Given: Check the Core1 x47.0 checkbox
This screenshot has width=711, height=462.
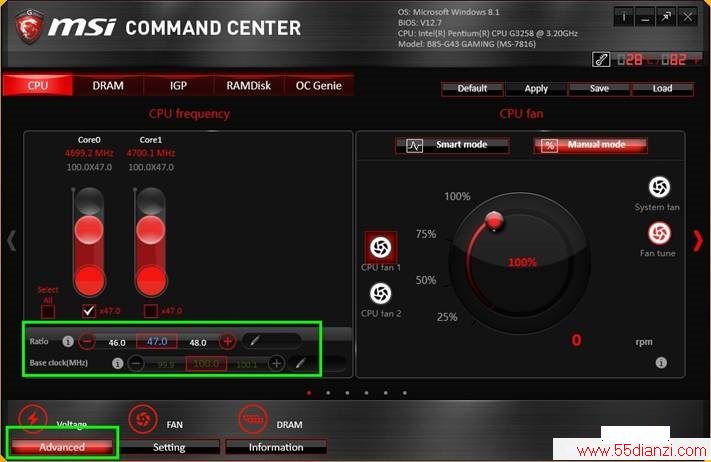Looking at the screenshot, I should pos(151,311).
